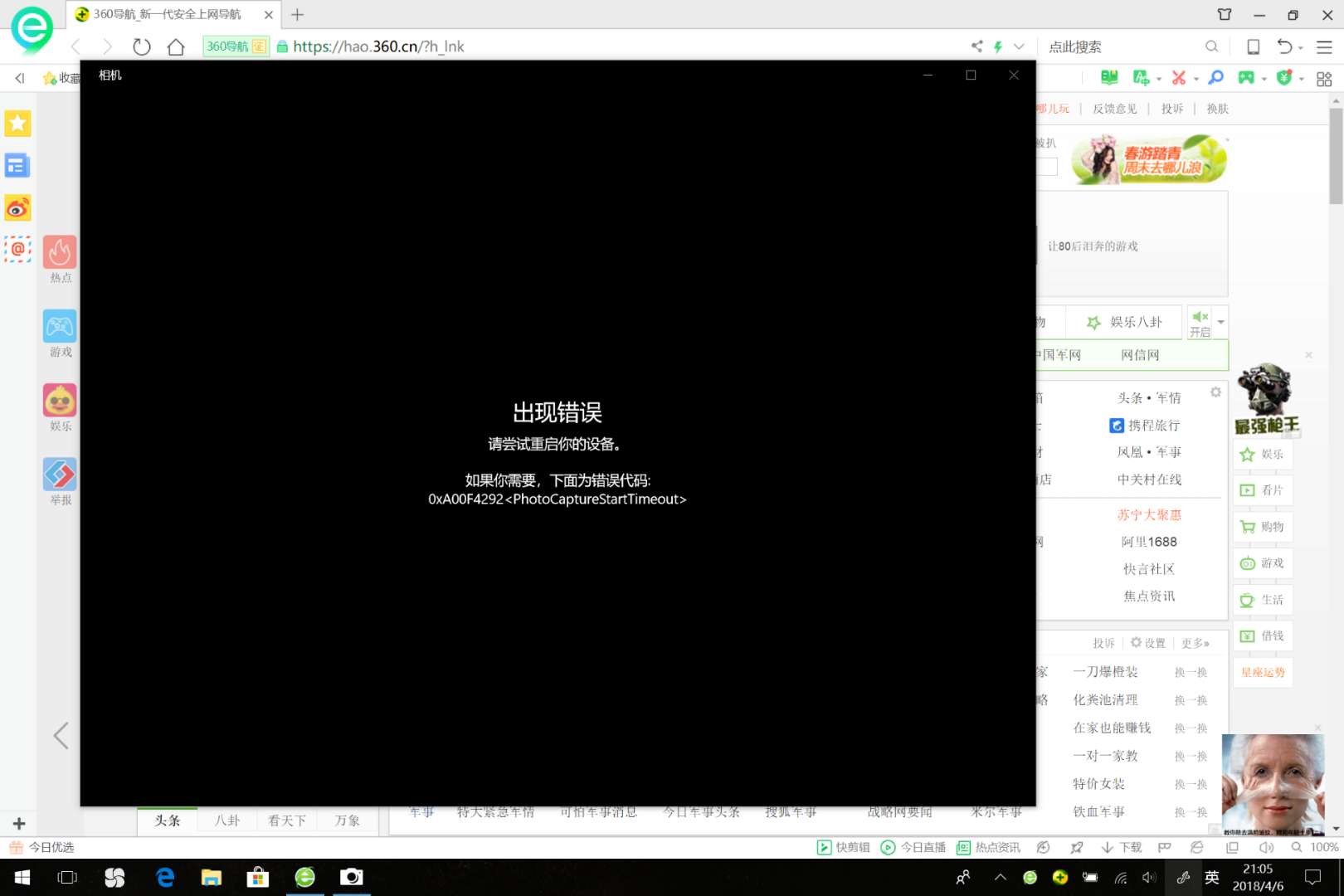Click the magnifier search icon
Viewport: 1344px width, 896px height.
click(1212, 46)
